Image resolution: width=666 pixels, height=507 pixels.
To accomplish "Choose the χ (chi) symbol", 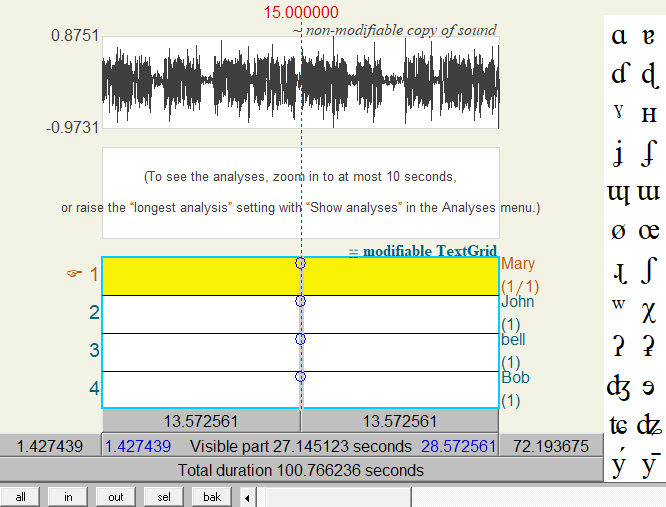I will pyautogui.click(x=649, y=312).
